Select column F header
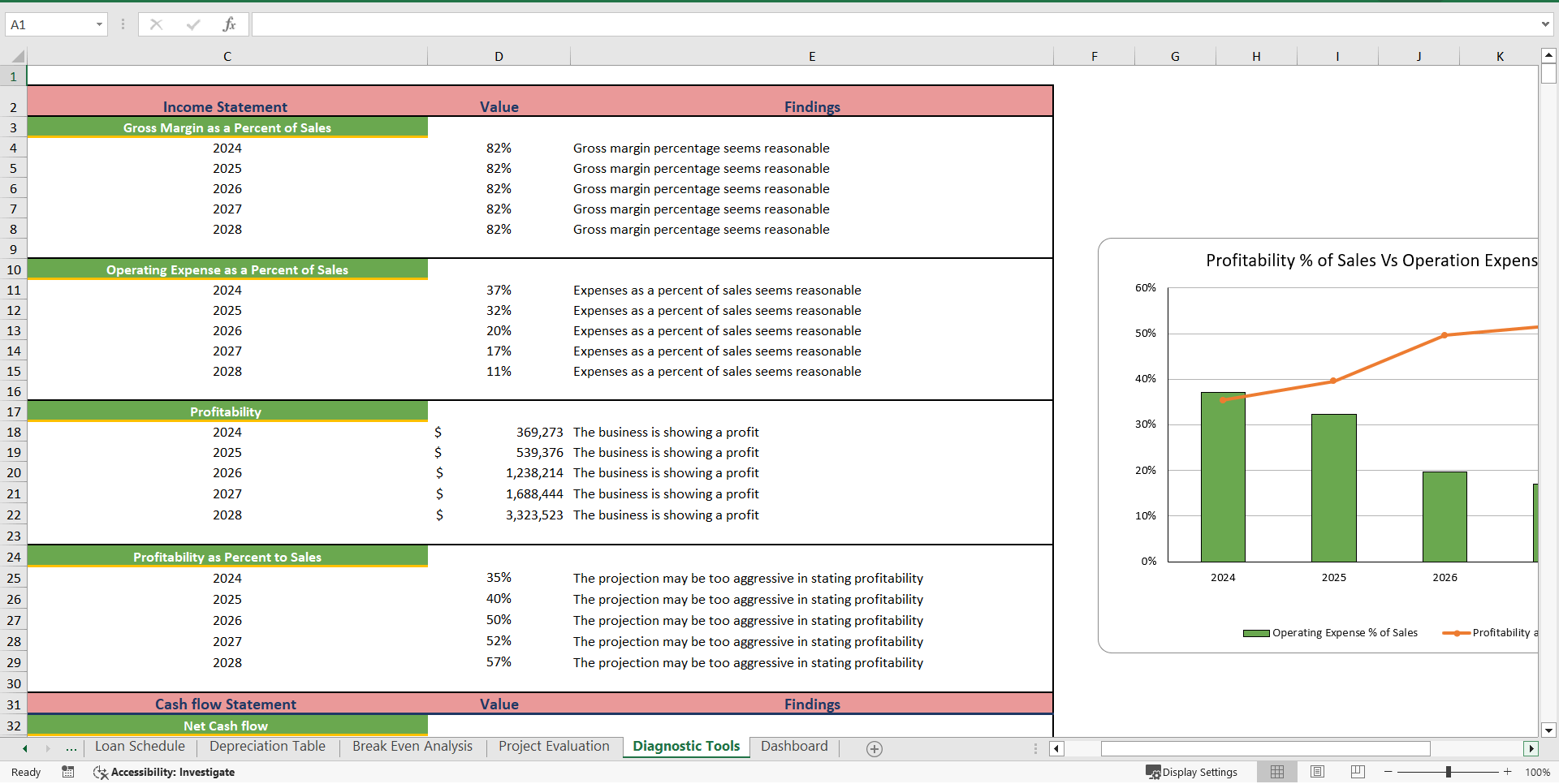The width and height of the screenshot is (1559, 784). tap(1095, 56)
